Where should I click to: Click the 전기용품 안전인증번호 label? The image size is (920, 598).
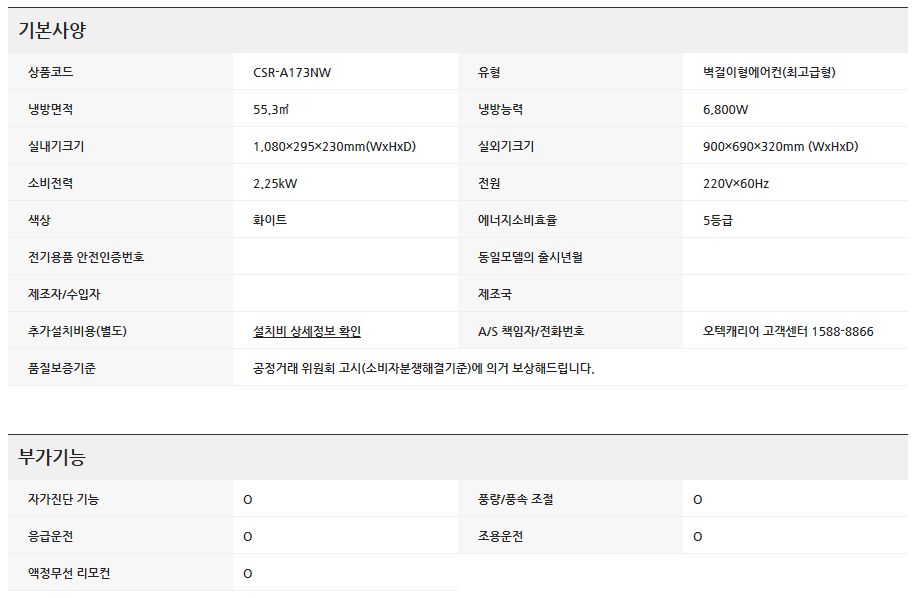click(86, 257)
